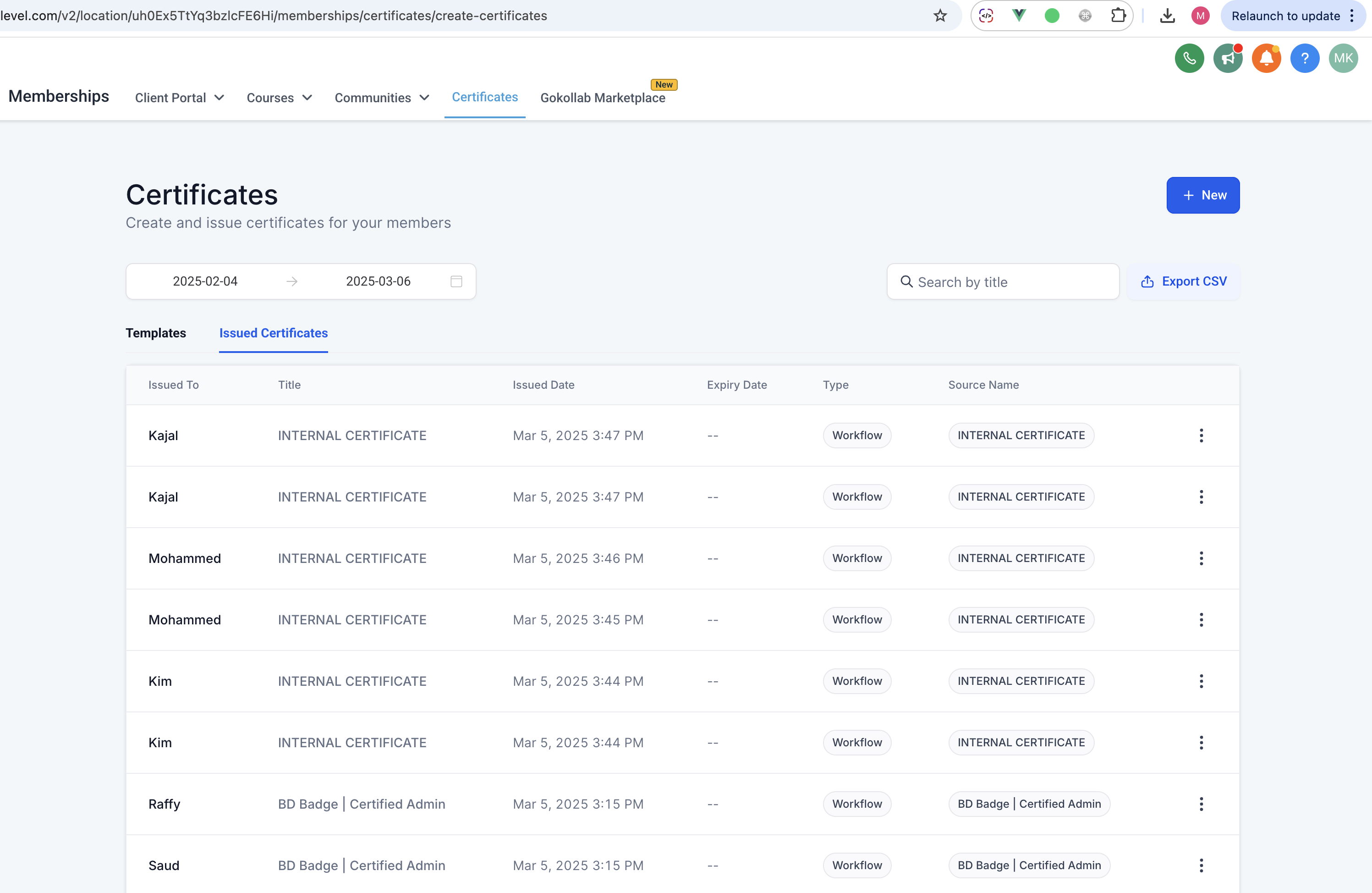Bookmark page with the star icon
The image size is (1372, 893).
tap(940, 16)
